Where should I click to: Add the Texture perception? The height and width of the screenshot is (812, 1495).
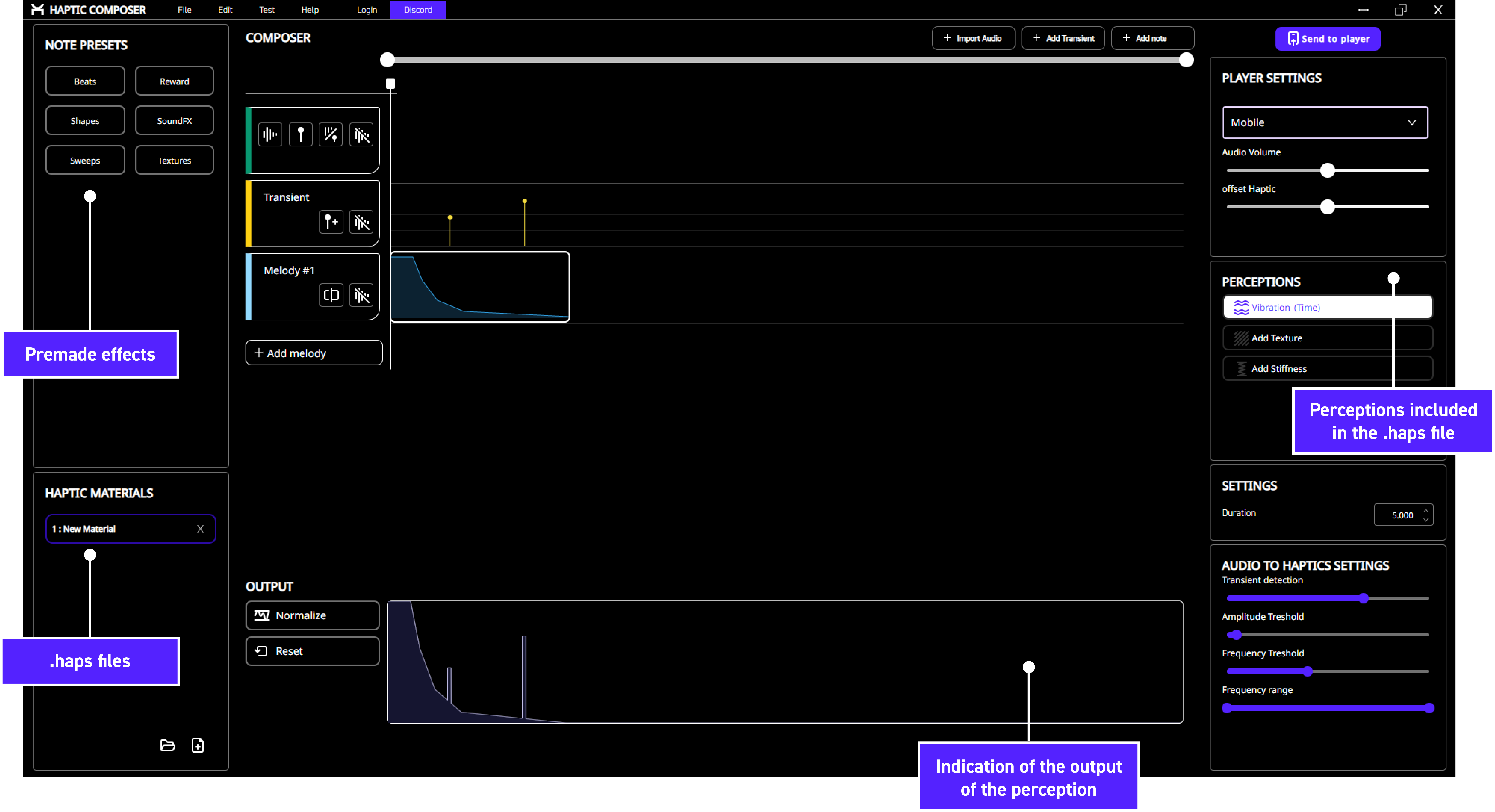1328,338
